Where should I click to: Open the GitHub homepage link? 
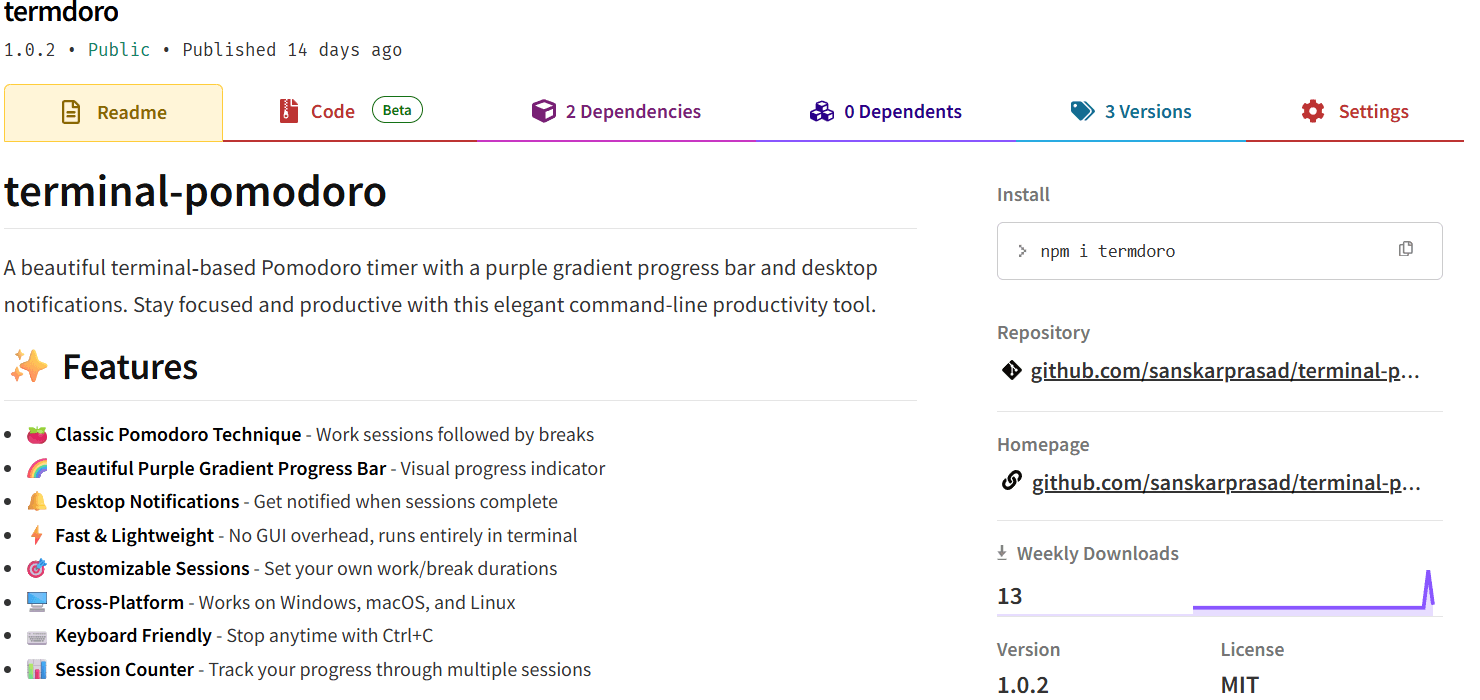coord(1226,483)
